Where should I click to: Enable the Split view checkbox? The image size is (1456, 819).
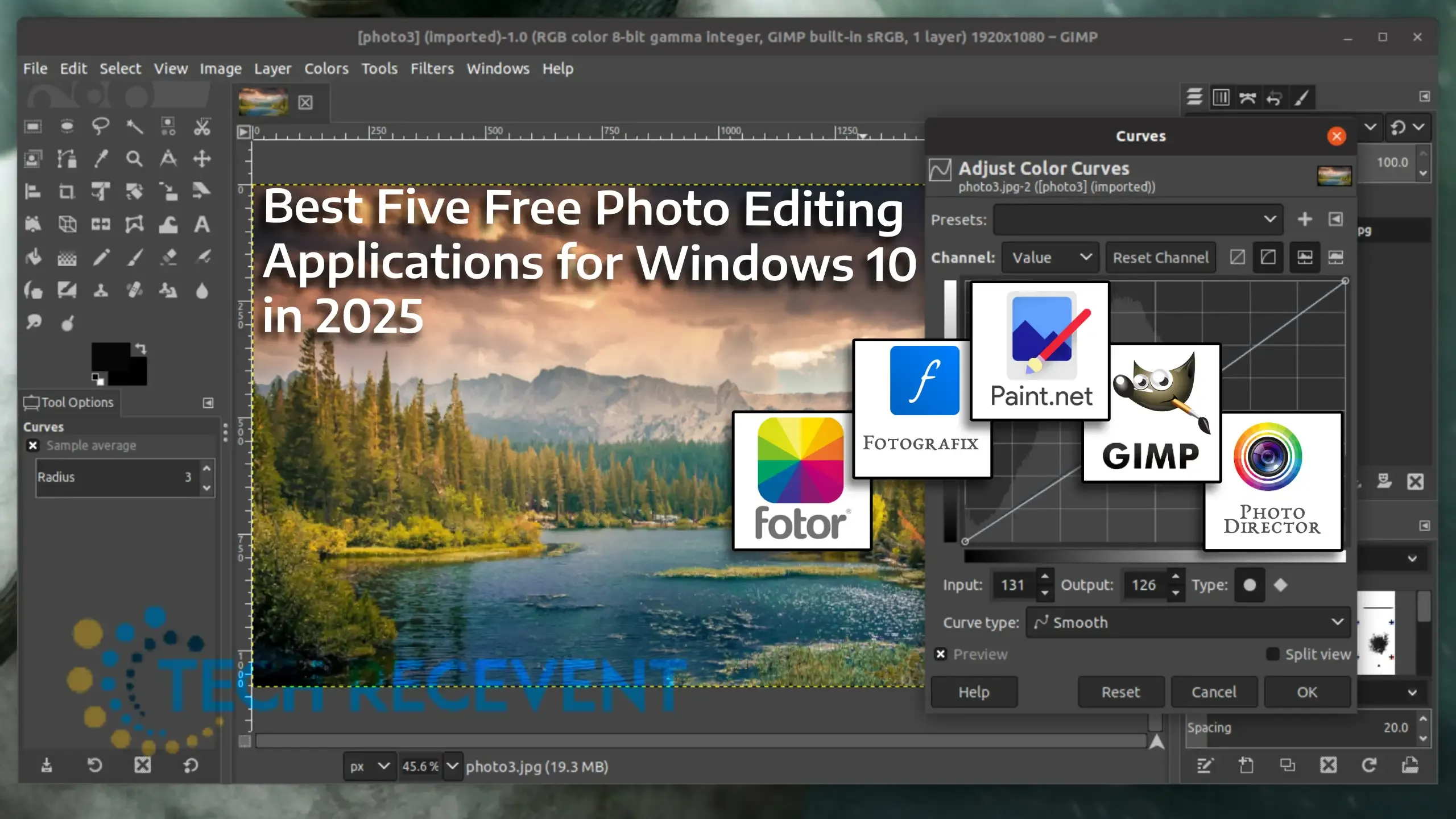[x=1273, y=654]
